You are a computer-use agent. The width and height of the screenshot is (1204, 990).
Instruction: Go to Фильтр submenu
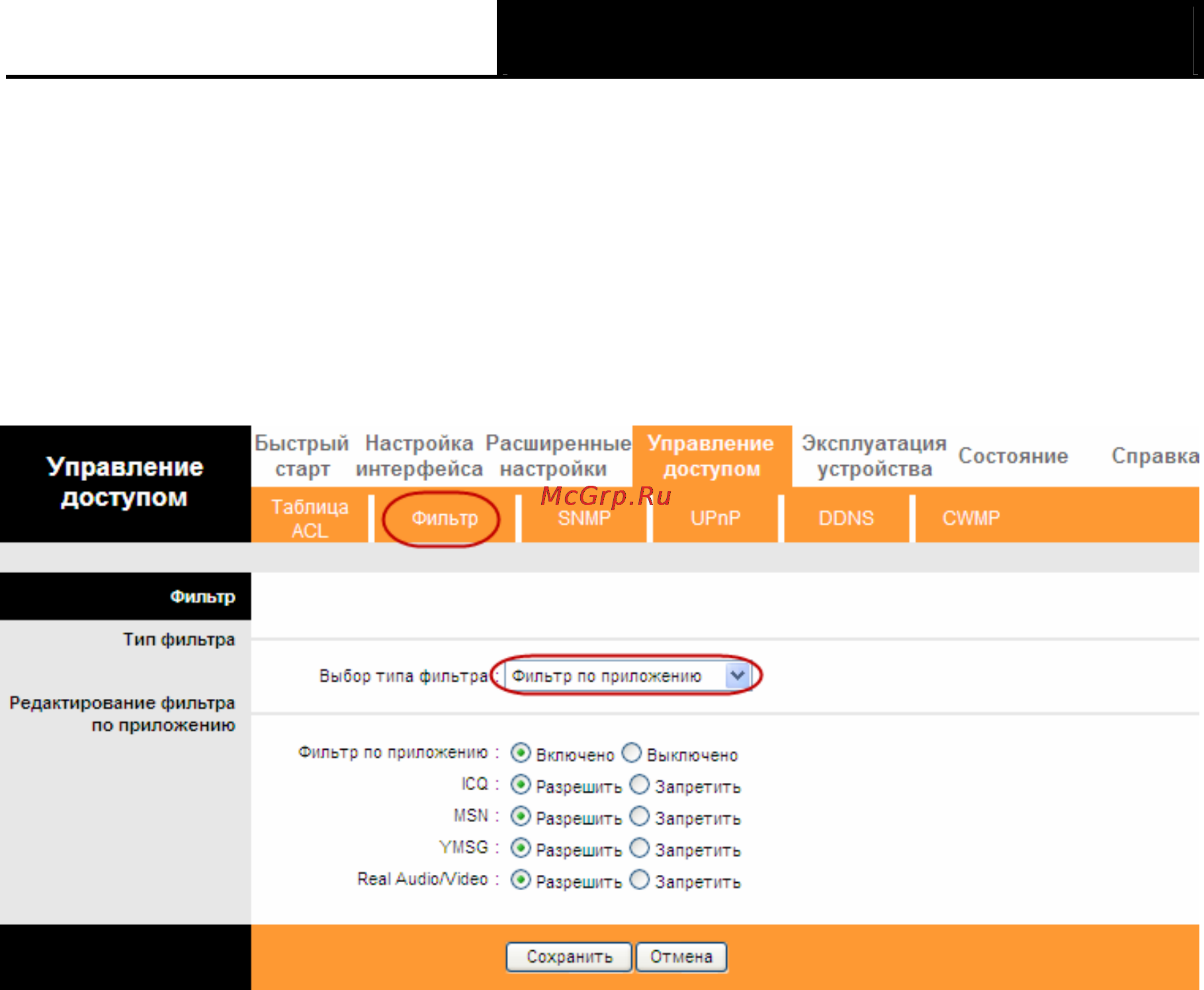coord(445,518)
